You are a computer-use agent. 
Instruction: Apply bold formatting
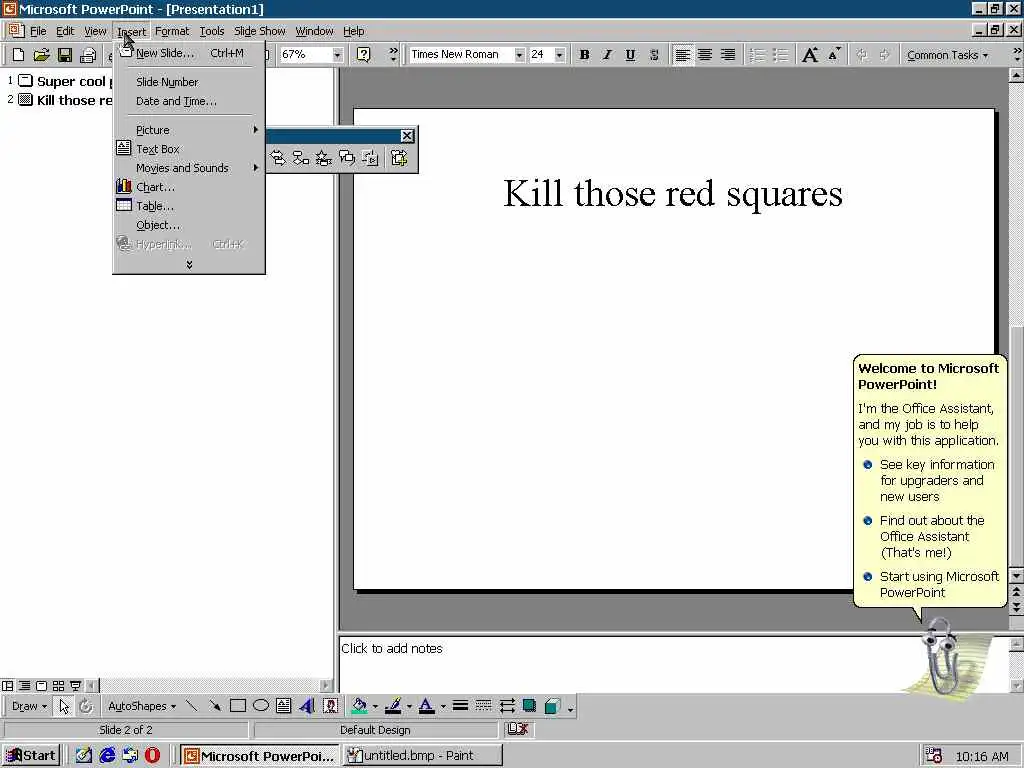pyautogui.click(x=584, y=55)
